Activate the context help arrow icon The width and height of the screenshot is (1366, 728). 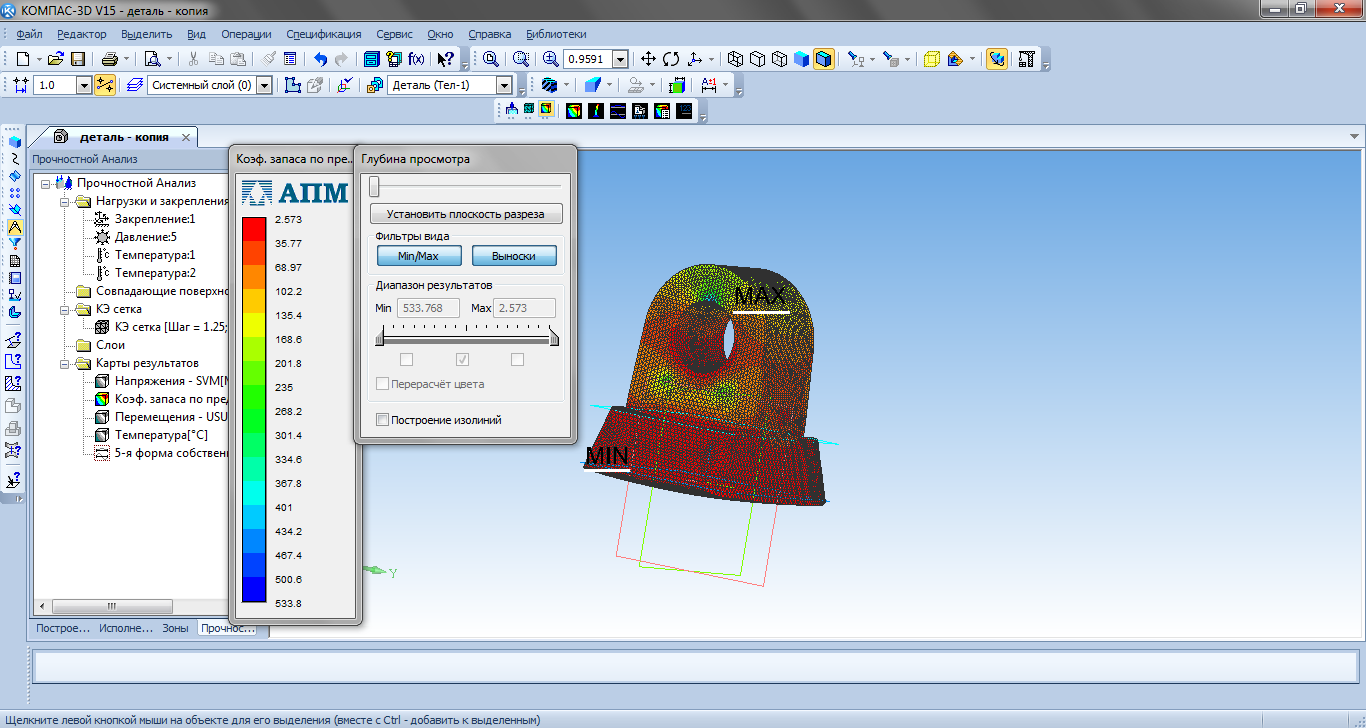coord(447,59)
